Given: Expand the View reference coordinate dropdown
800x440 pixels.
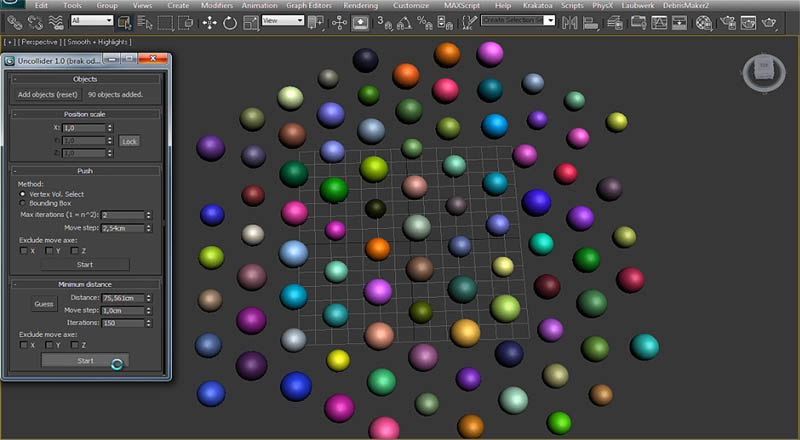Looking at the screenshot, I should coord(284,21).
